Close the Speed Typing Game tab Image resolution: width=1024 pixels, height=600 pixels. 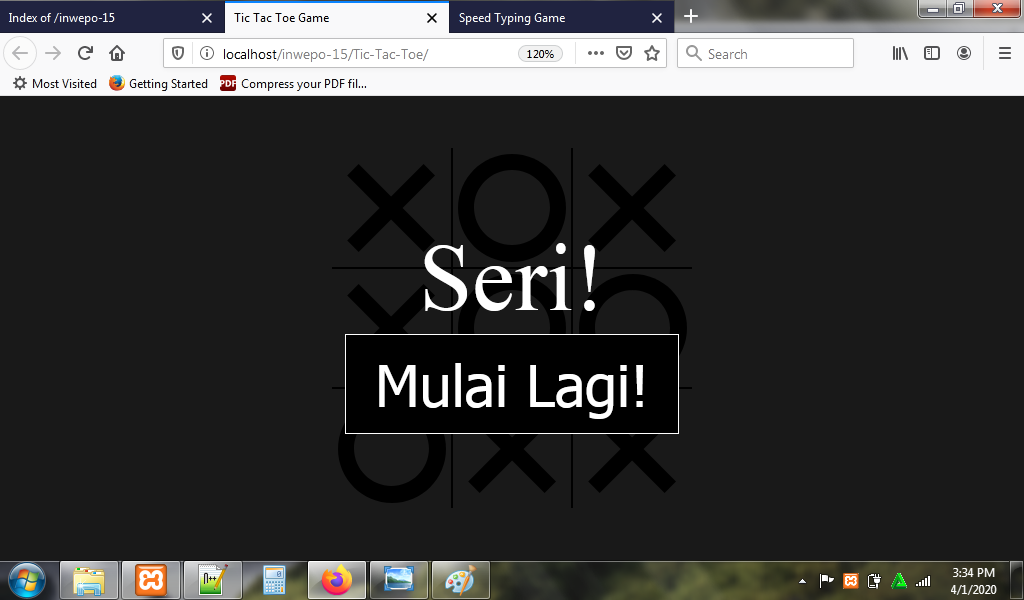[x=657, y=18]
